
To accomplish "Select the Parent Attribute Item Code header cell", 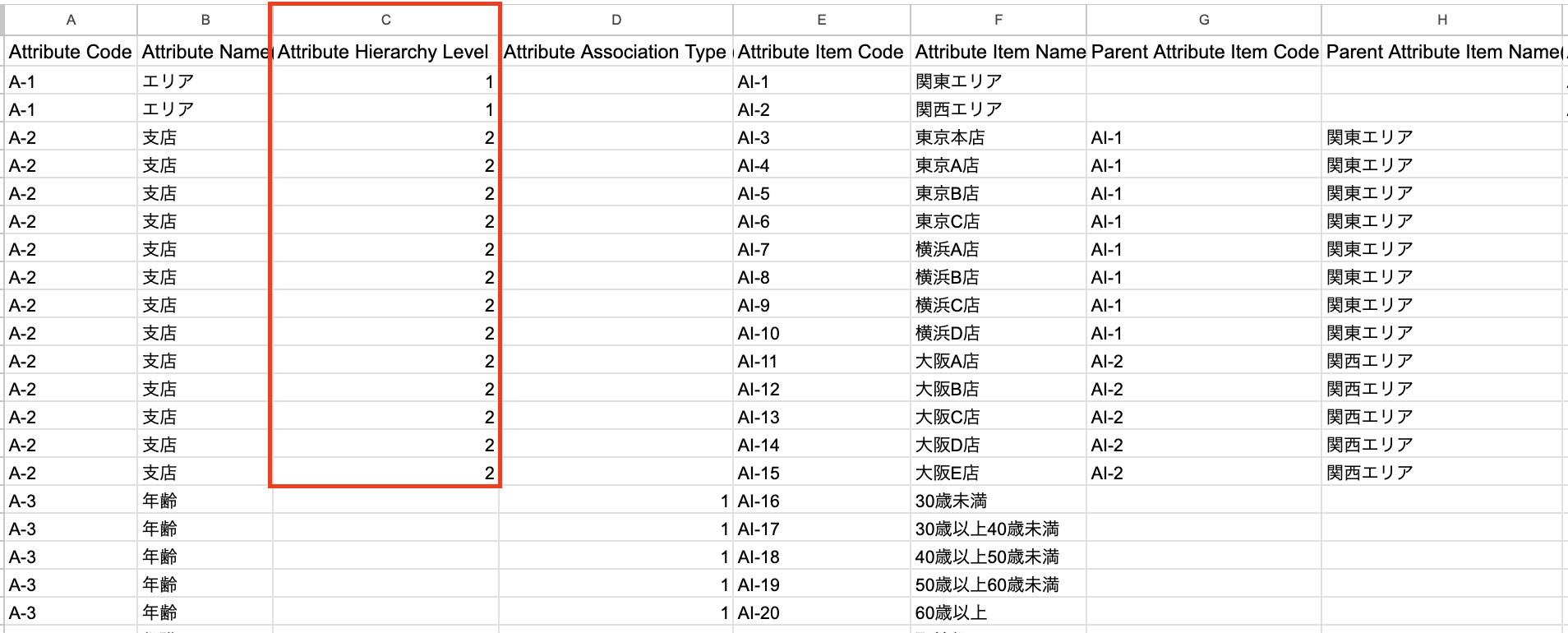I will tap(1204, 52).
